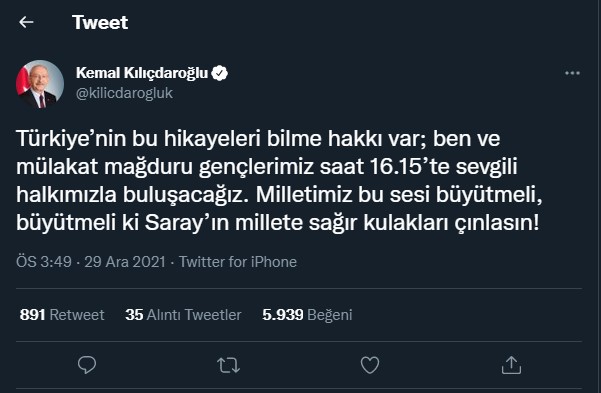Click the reply speech bubble icon
Image resolution: width=601 pixels, height=393 pixels.
[87, 365]
